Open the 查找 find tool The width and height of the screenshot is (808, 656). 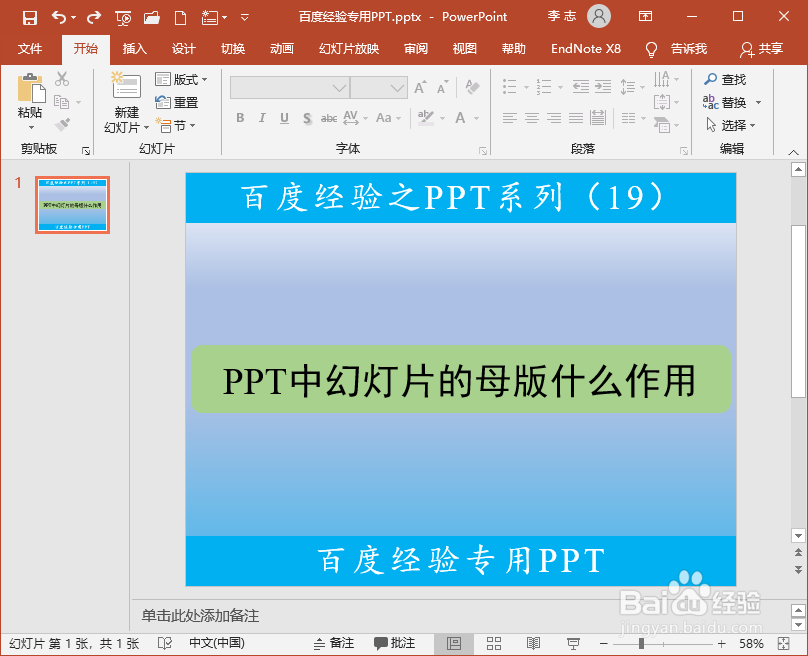click(725, 79)
